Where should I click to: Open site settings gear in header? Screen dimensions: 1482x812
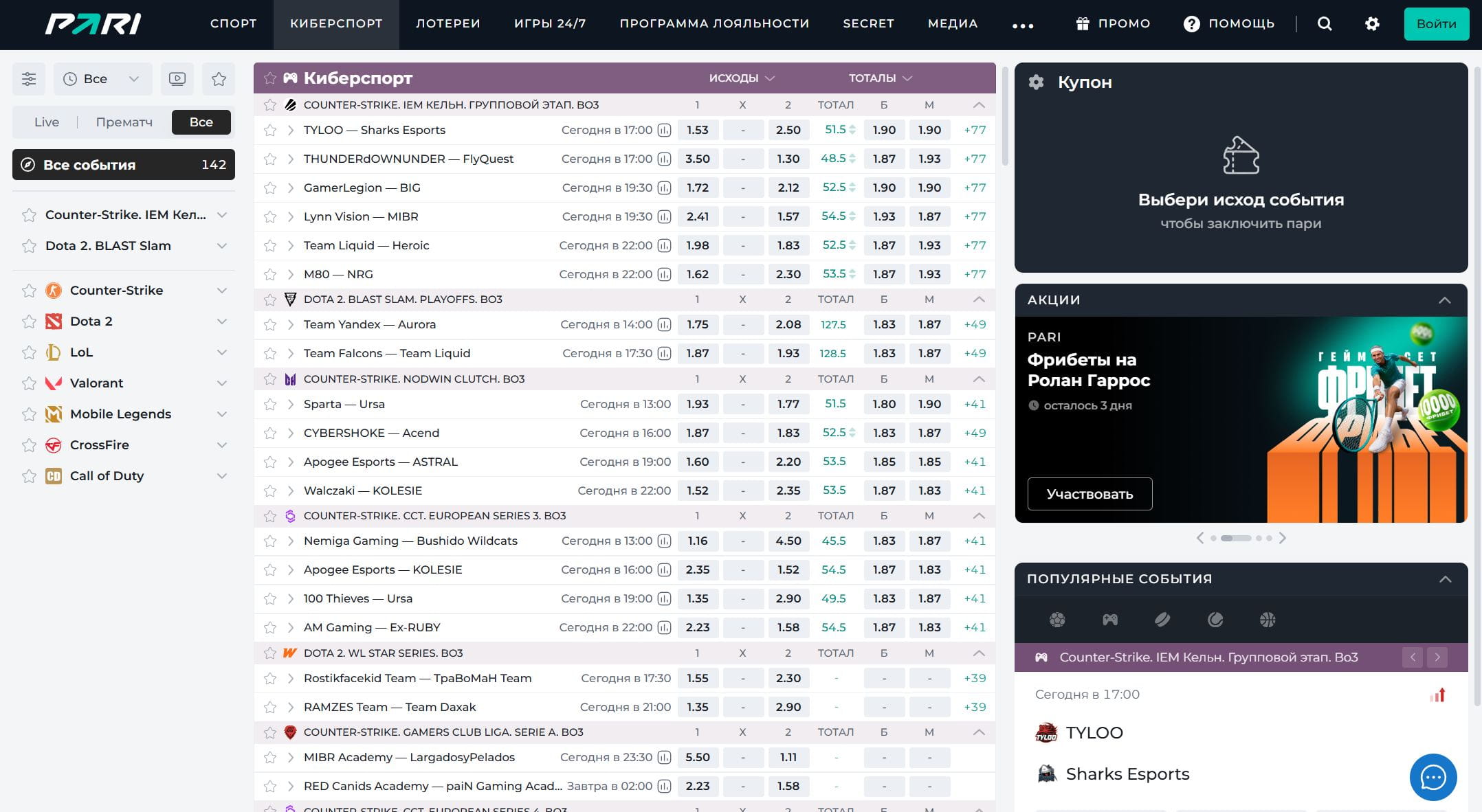pos(1372,24)
